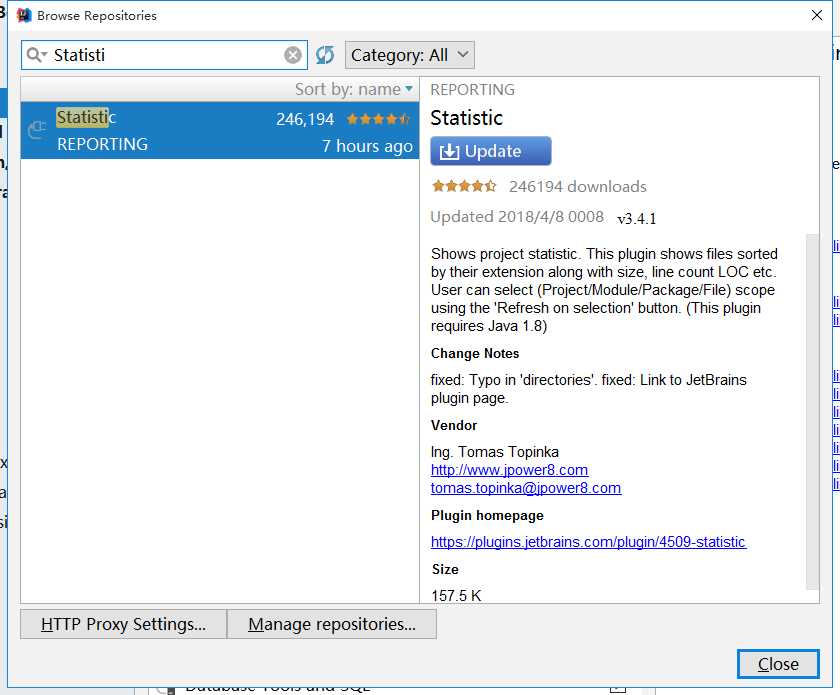Open the Category: All dropdown
840x695 pixels.
[x=410, y=55]
